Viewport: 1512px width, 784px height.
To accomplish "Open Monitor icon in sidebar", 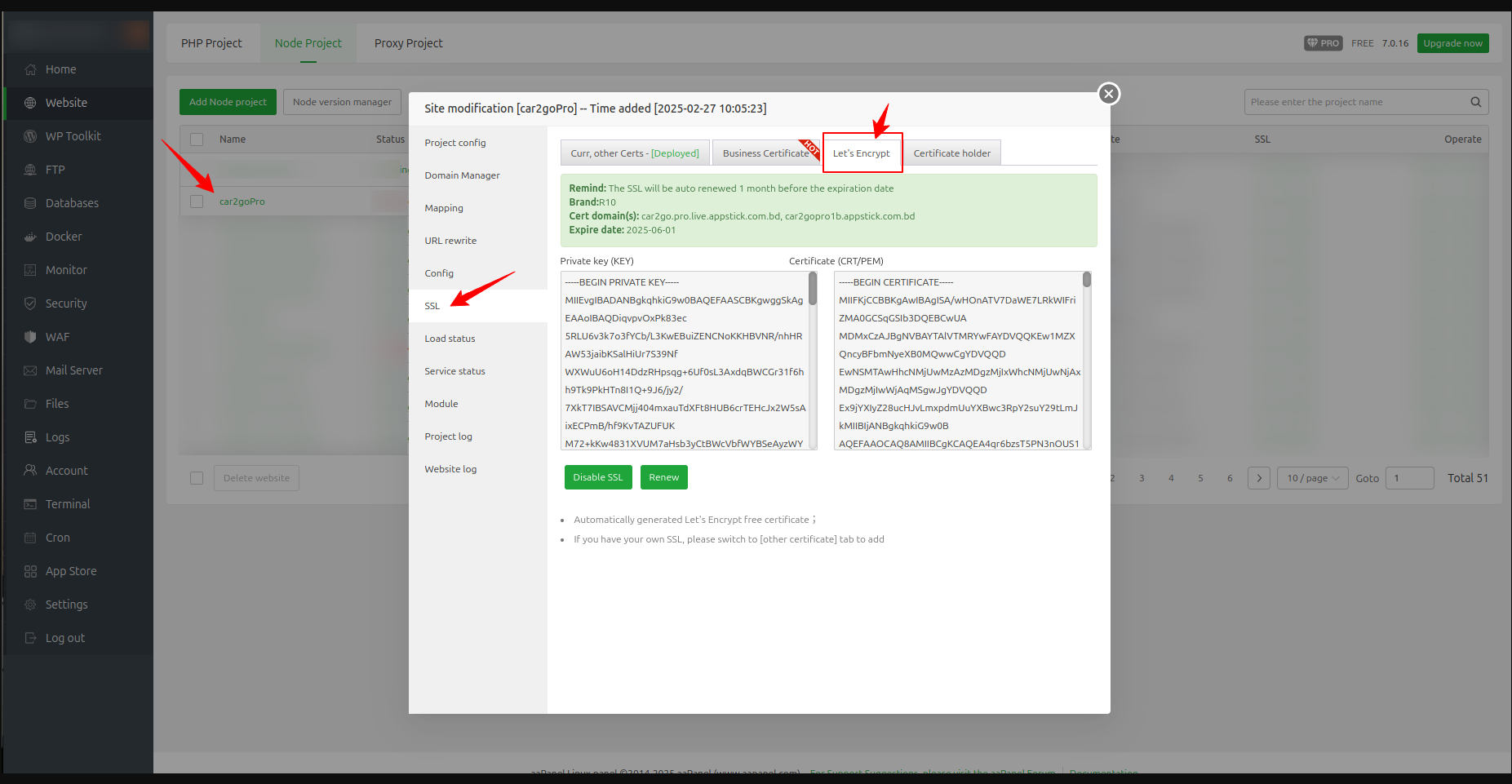I will tap(30, 270).
